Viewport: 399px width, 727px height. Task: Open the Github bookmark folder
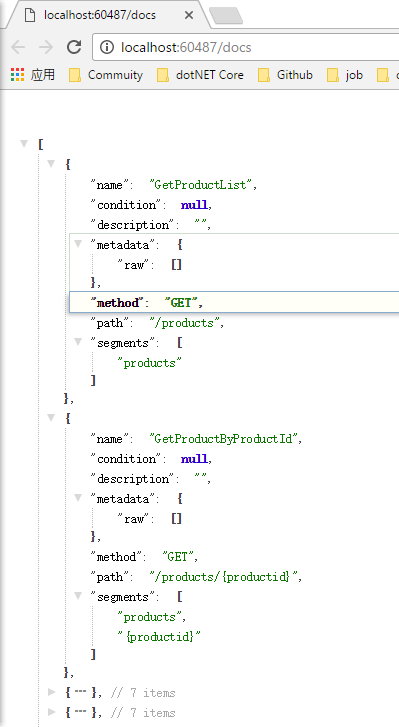click(x=285, y=75)
